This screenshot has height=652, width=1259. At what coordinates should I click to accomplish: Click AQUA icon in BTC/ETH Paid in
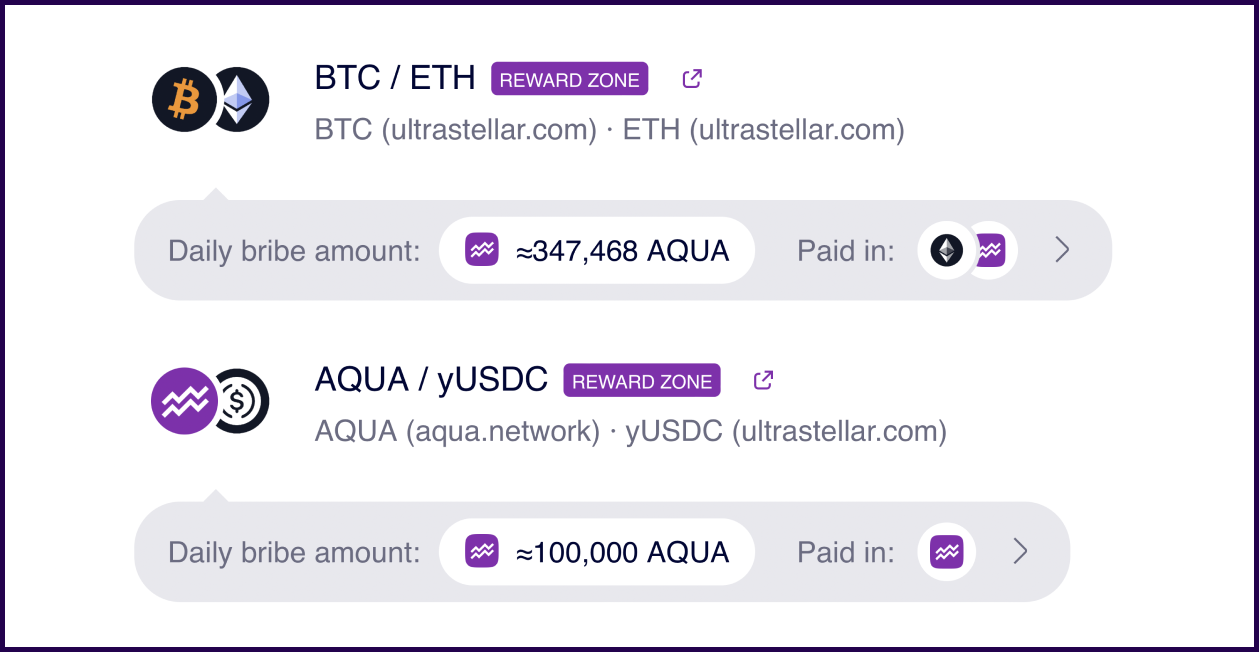click(x=992, y=250)
